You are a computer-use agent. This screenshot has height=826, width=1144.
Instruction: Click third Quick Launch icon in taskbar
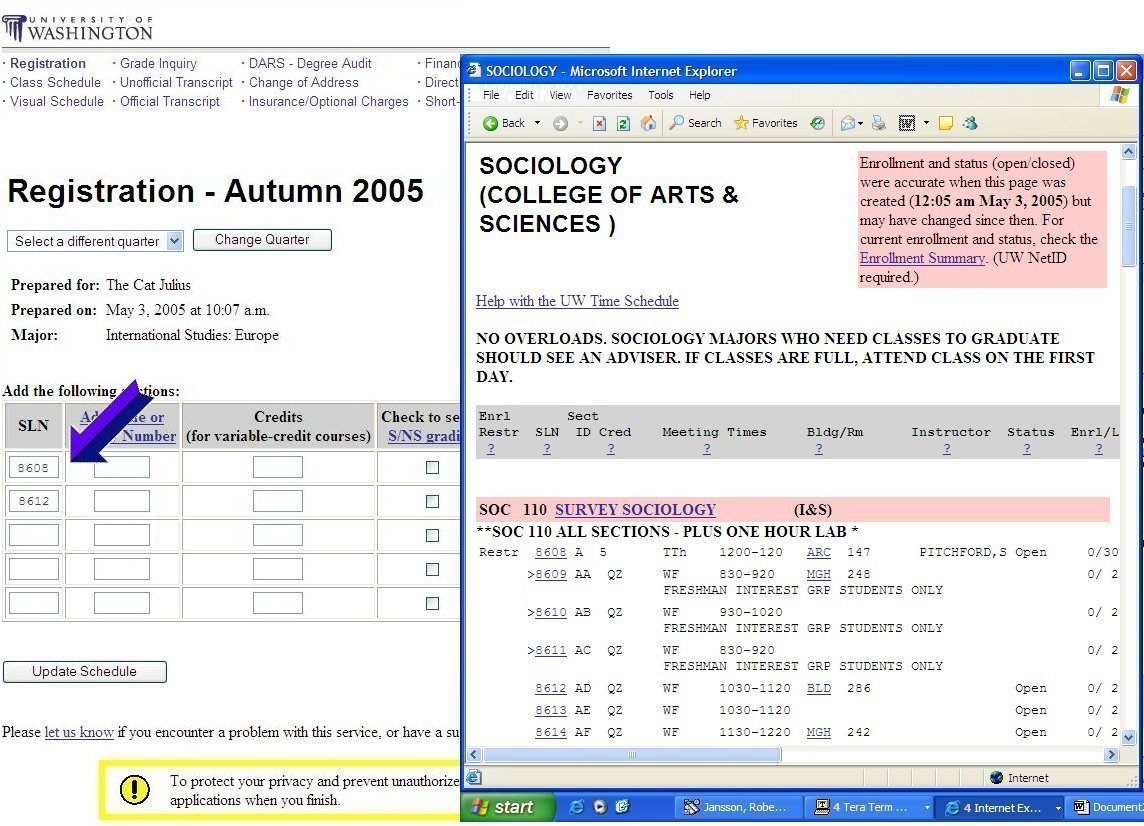pos(622,807)
